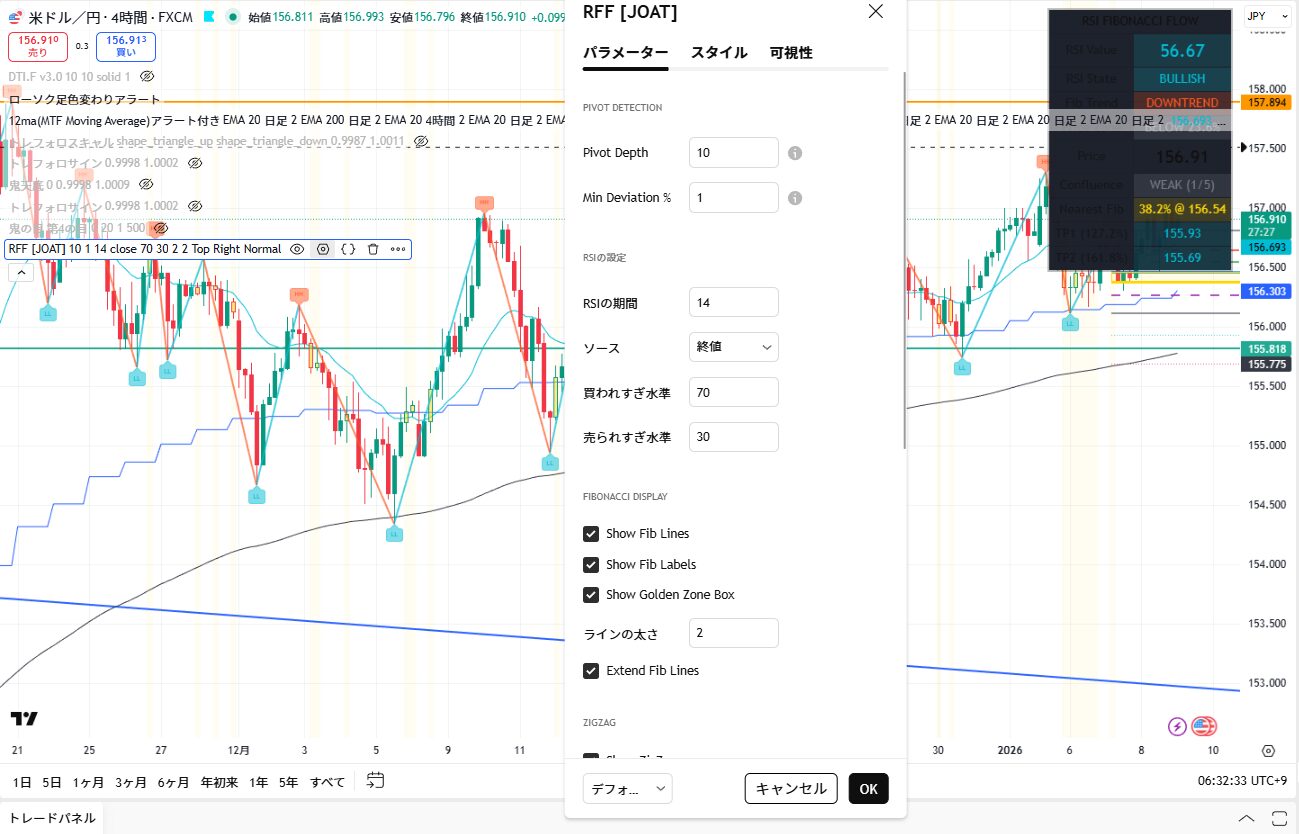This screenshot has height=834, width=1299.
Task: Switch to the スタイル tab
Action: 718,53
